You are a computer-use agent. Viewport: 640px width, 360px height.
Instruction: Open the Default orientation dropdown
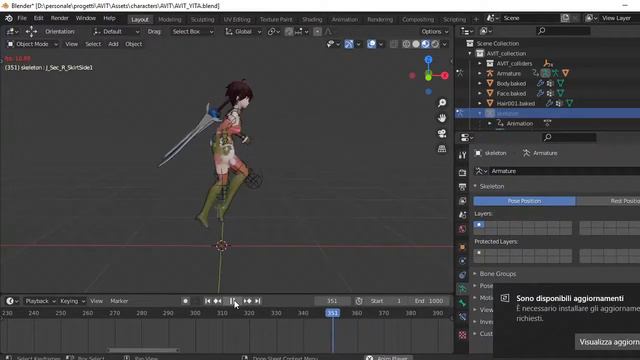[116, 32]
